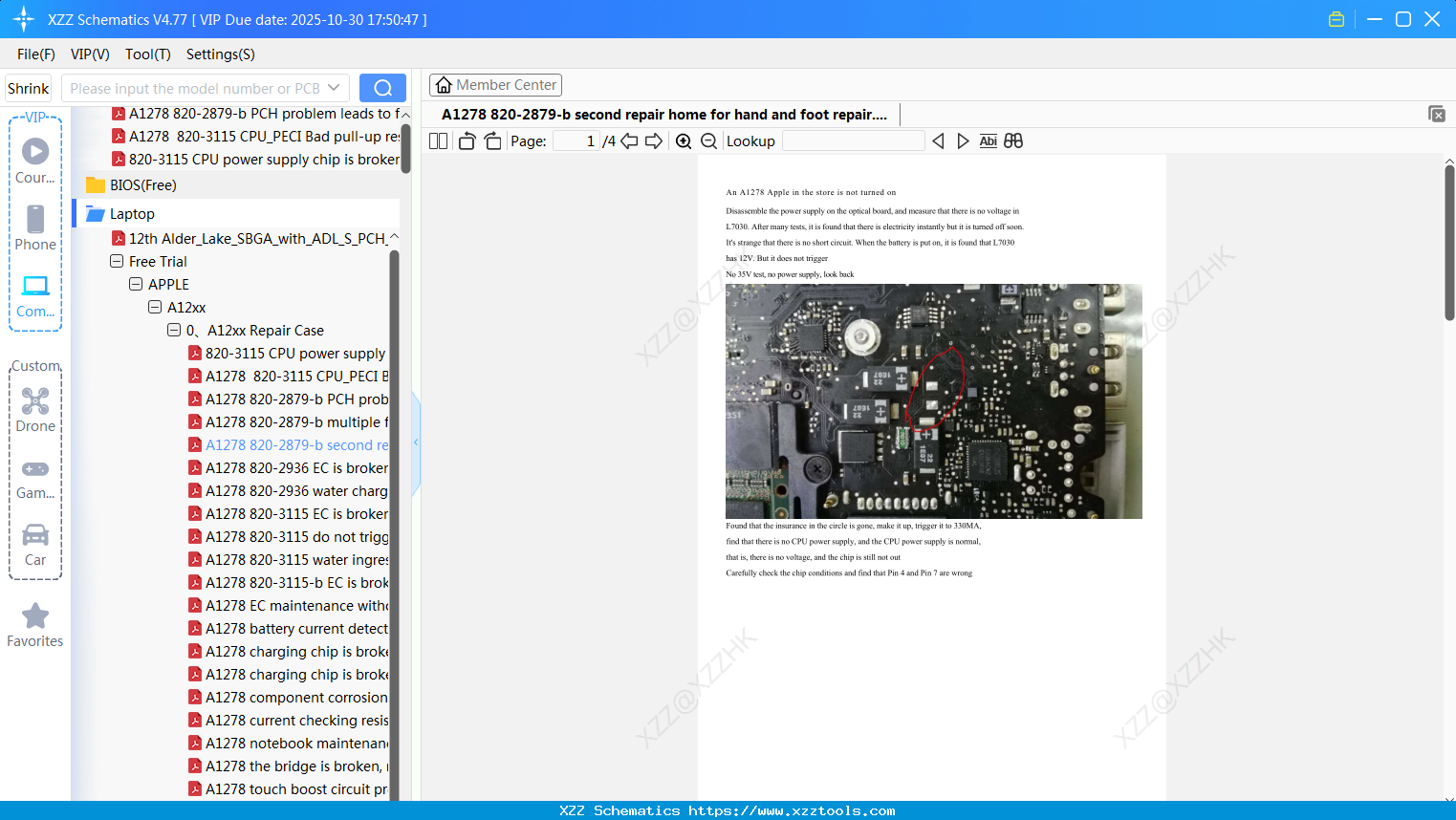Click the top results list scrollbar
1456x820 pixels.
point(405,148)
